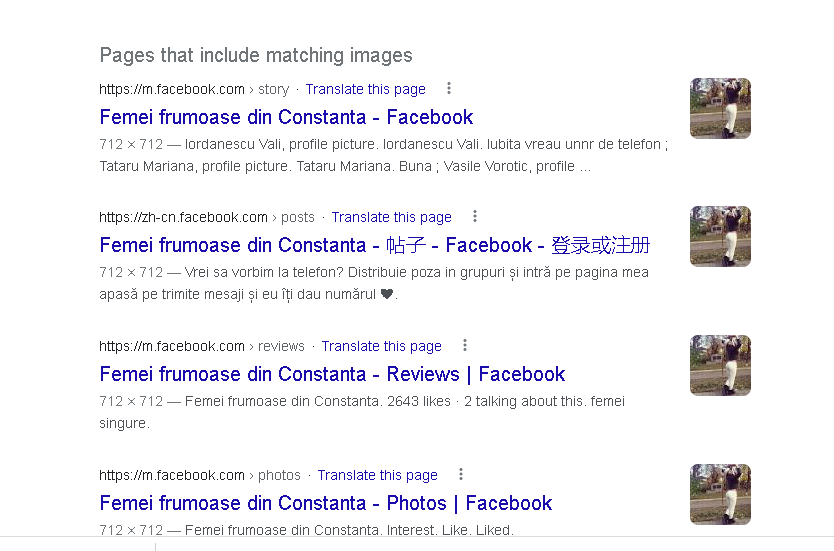Select the m.facebook.com photos URL breadcrumb
This screenshot has height=551, width=834.
click(x=200, y=475)
